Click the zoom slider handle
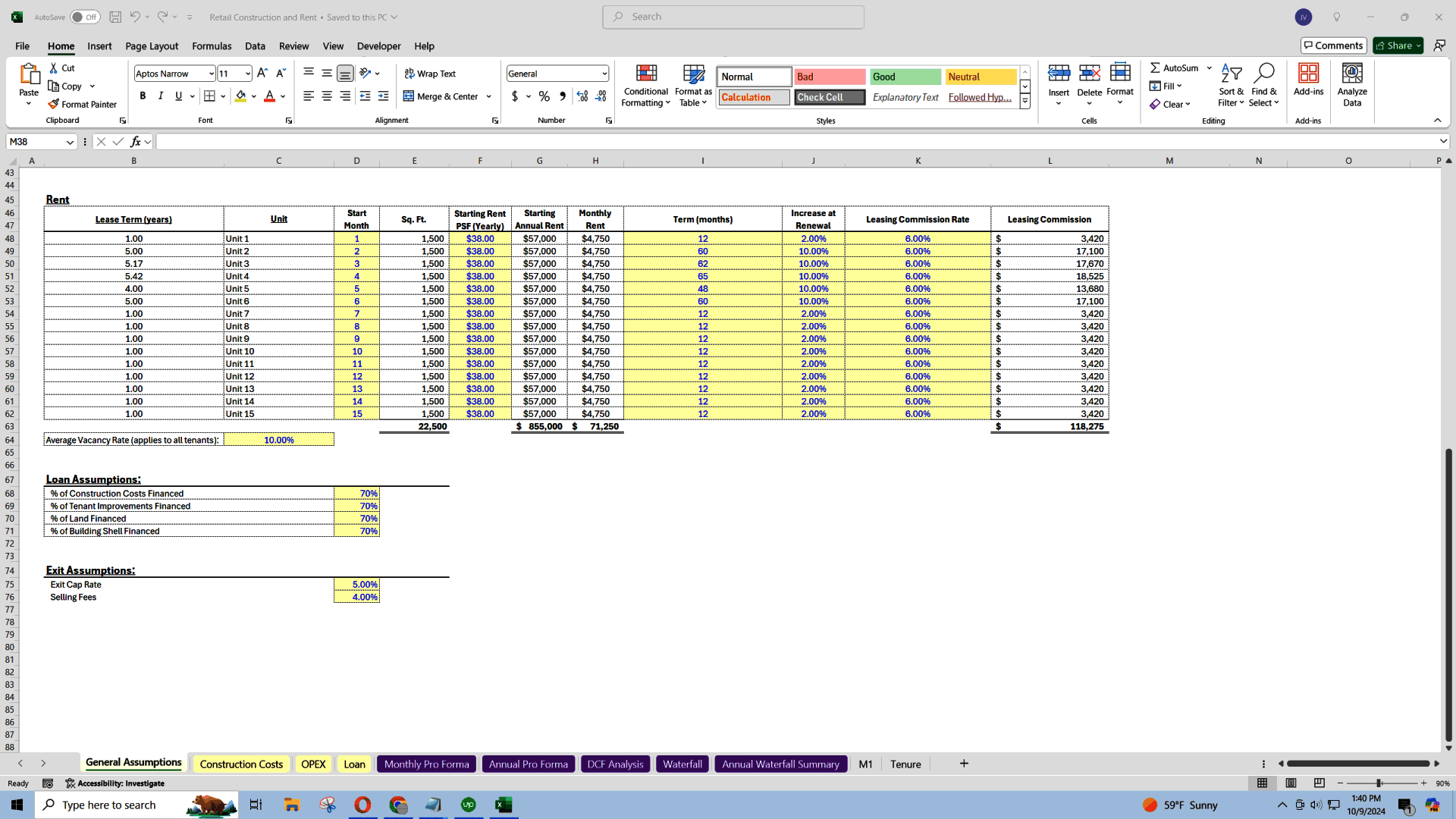 (x=1379, y=783)
